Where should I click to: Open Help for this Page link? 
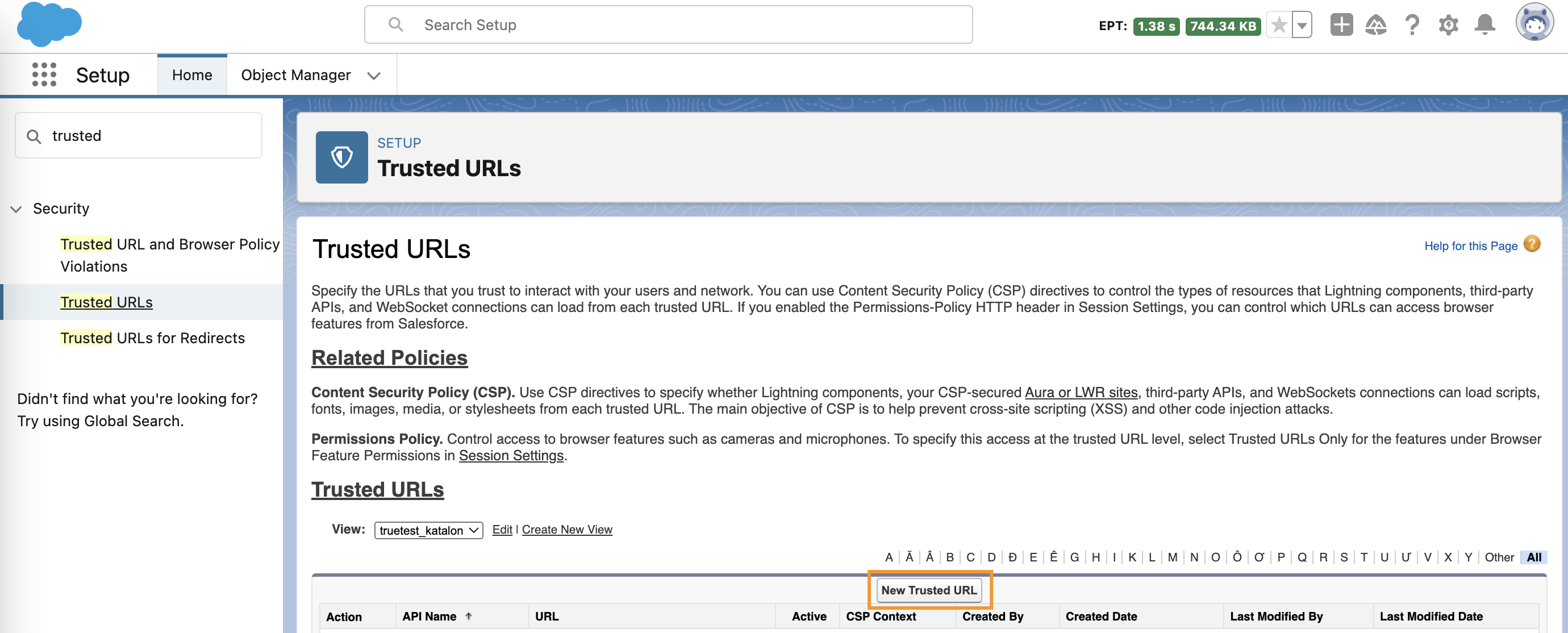(1470, 245)
